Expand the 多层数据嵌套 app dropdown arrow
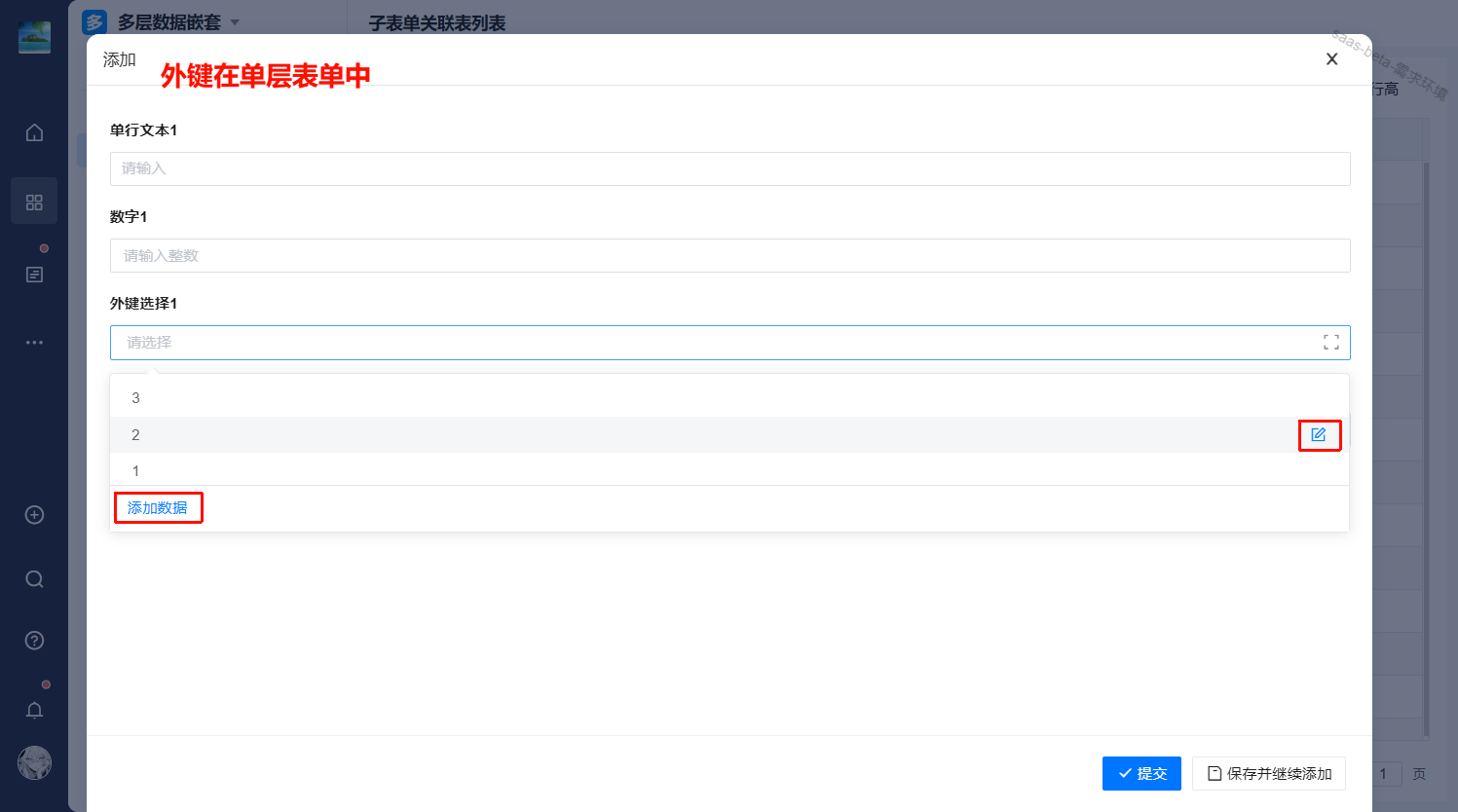This screenshot has height=812, width=1458. (235, 22)
